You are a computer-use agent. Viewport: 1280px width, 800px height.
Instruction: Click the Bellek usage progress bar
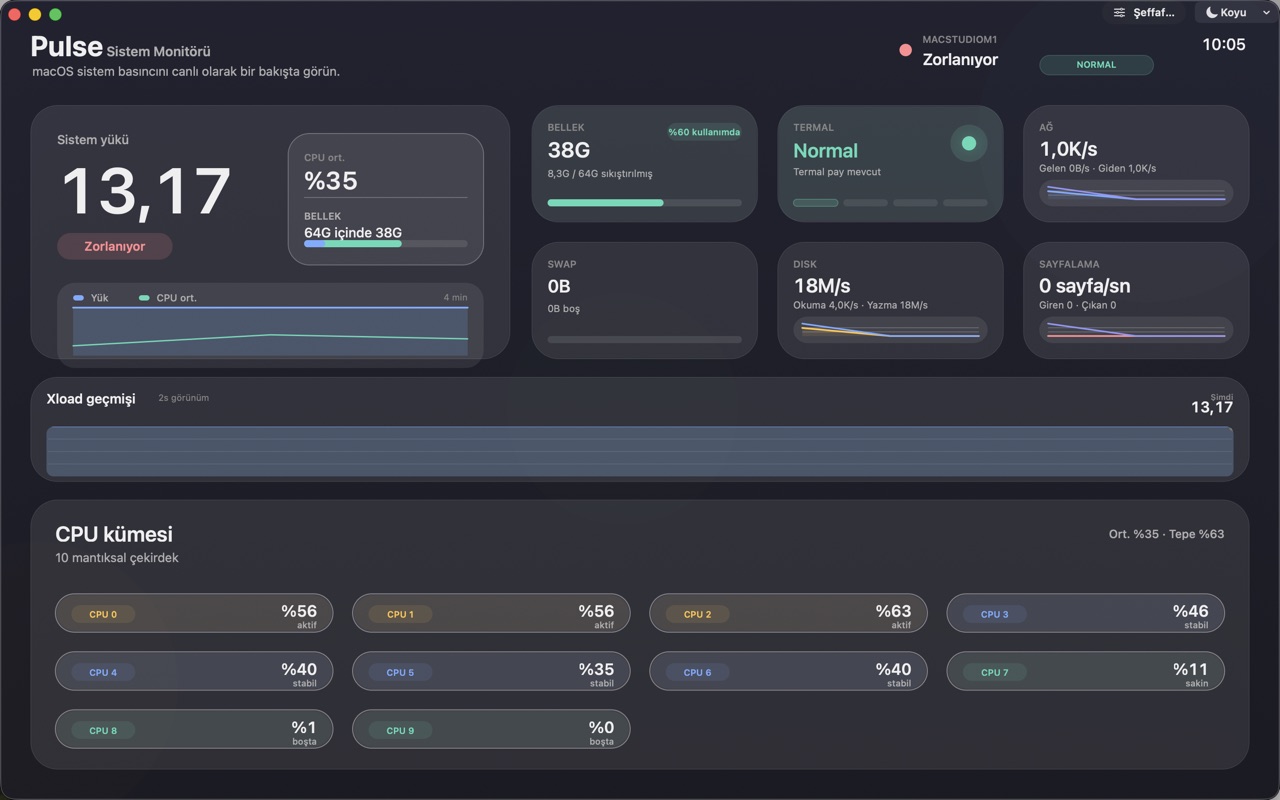(644, 203)
